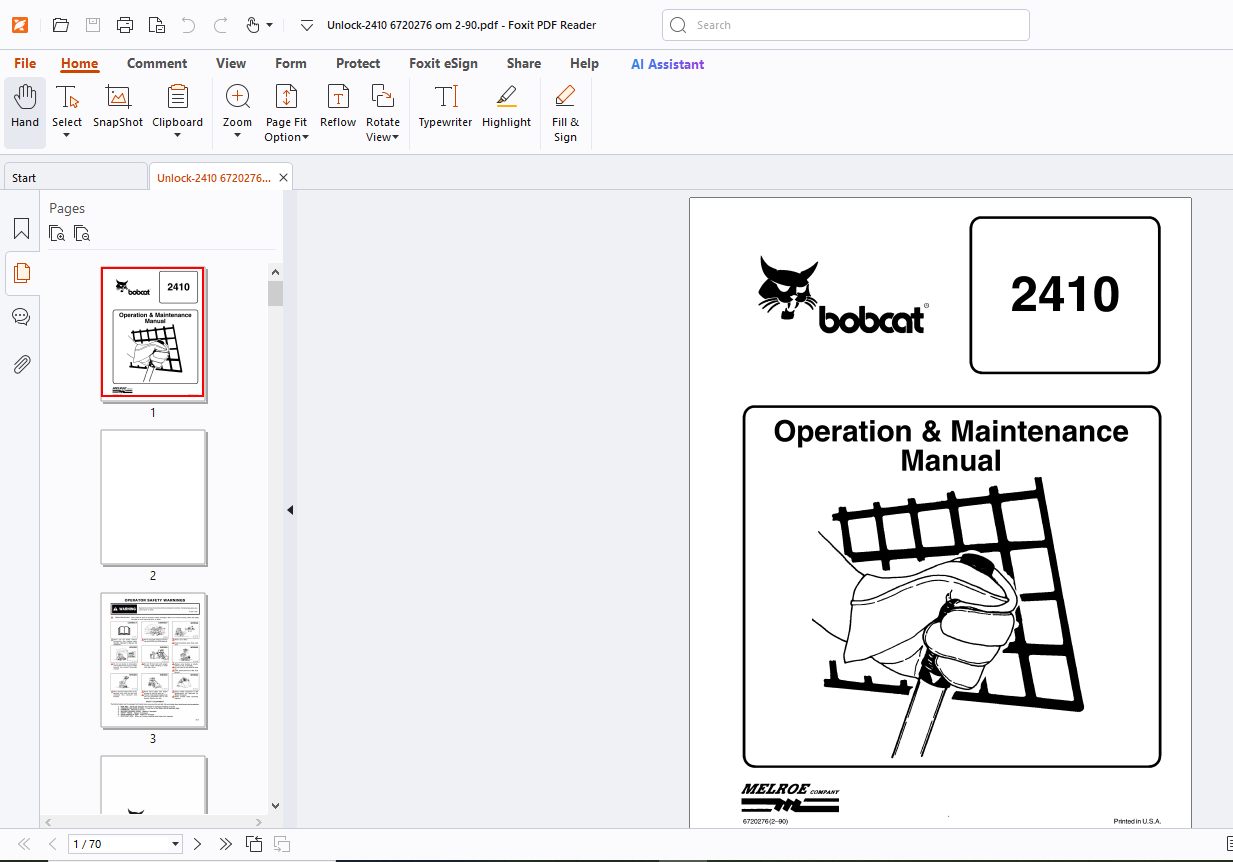The image size is (1233, 862).
Task: Click the Foxit logo icon
Action: click(20, 25)
